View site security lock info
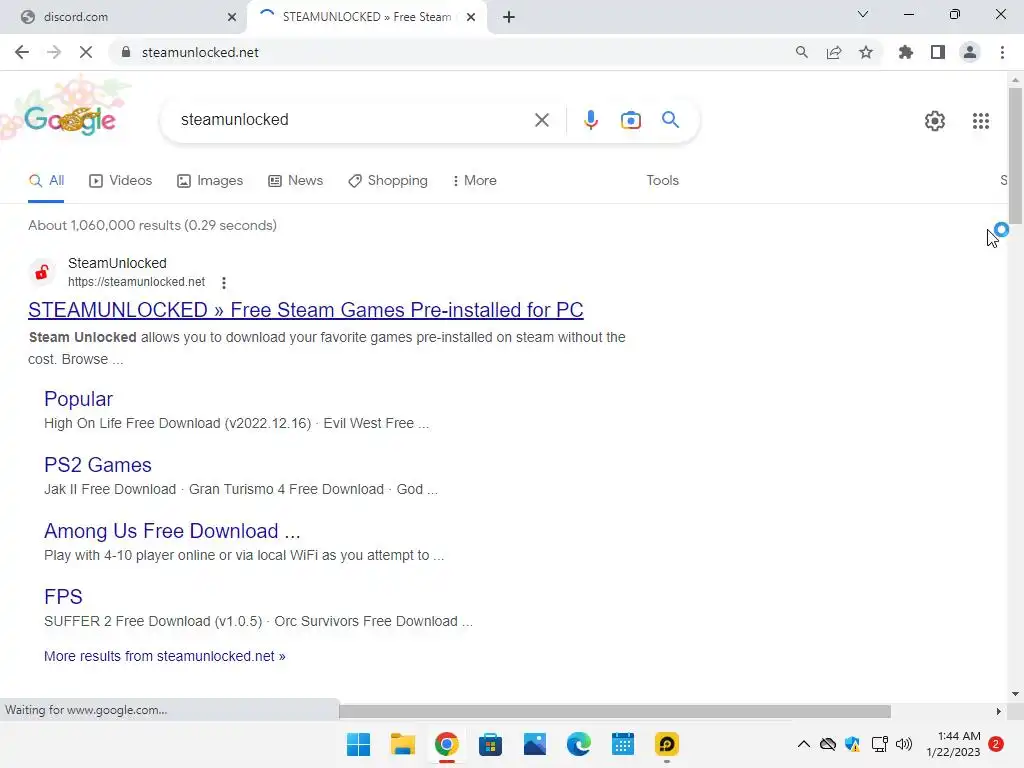 [126, 52]
